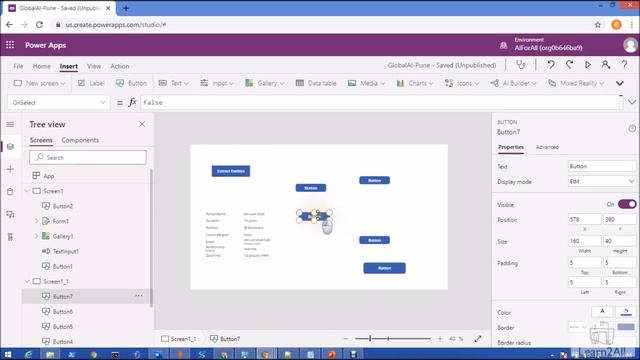640x360 pixels.
Task: Open the Tree view layers icon in the left rail
Action: 10,146
